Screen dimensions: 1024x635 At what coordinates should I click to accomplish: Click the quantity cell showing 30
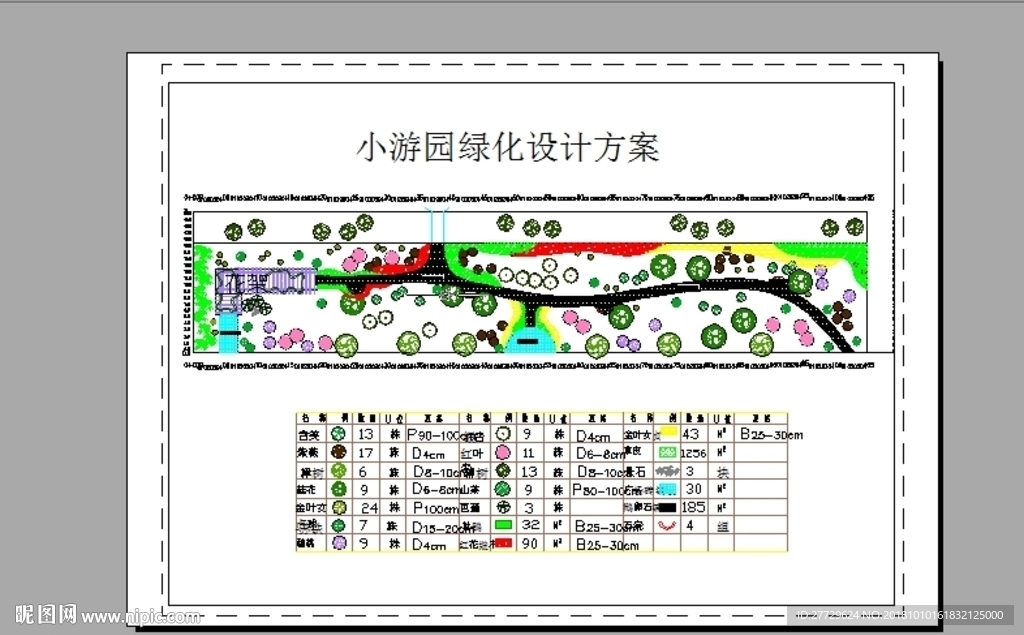click(693, 489)
